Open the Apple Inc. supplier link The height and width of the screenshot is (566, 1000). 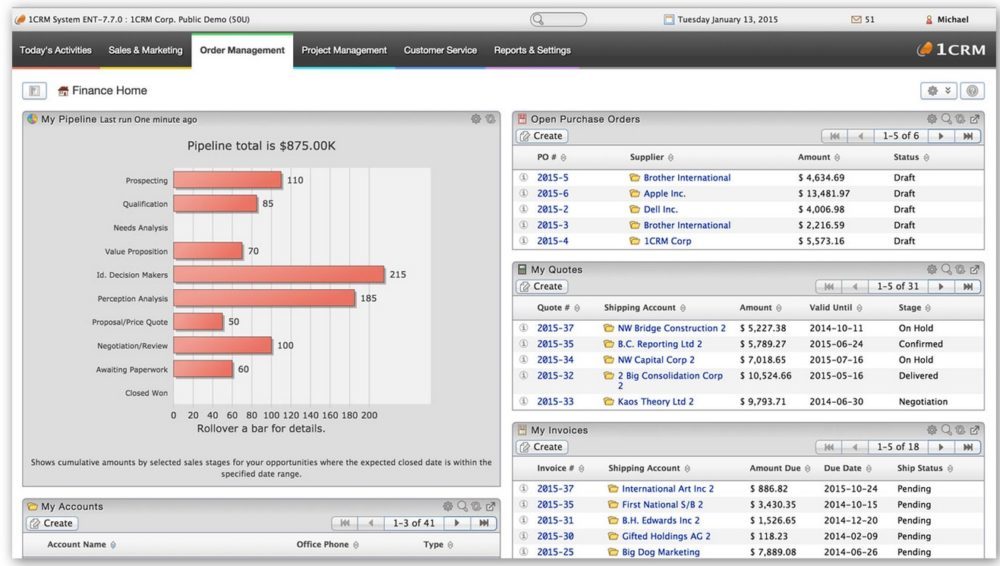[663, 194]
